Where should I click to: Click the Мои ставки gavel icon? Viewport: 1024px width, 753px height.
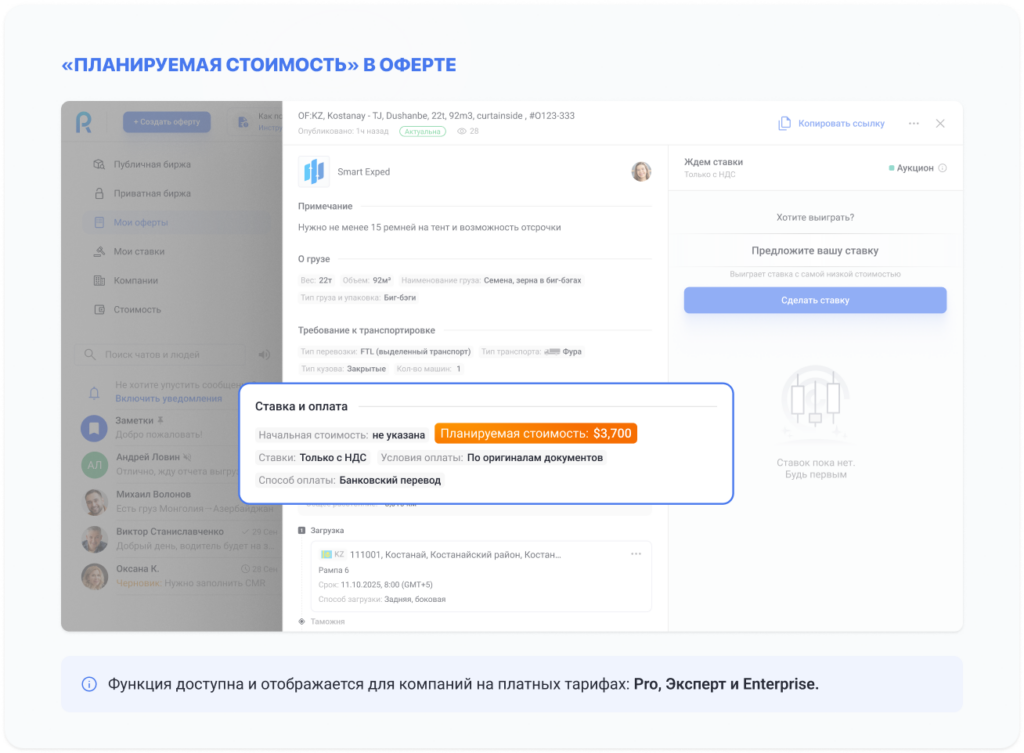[x=98, y=252]
